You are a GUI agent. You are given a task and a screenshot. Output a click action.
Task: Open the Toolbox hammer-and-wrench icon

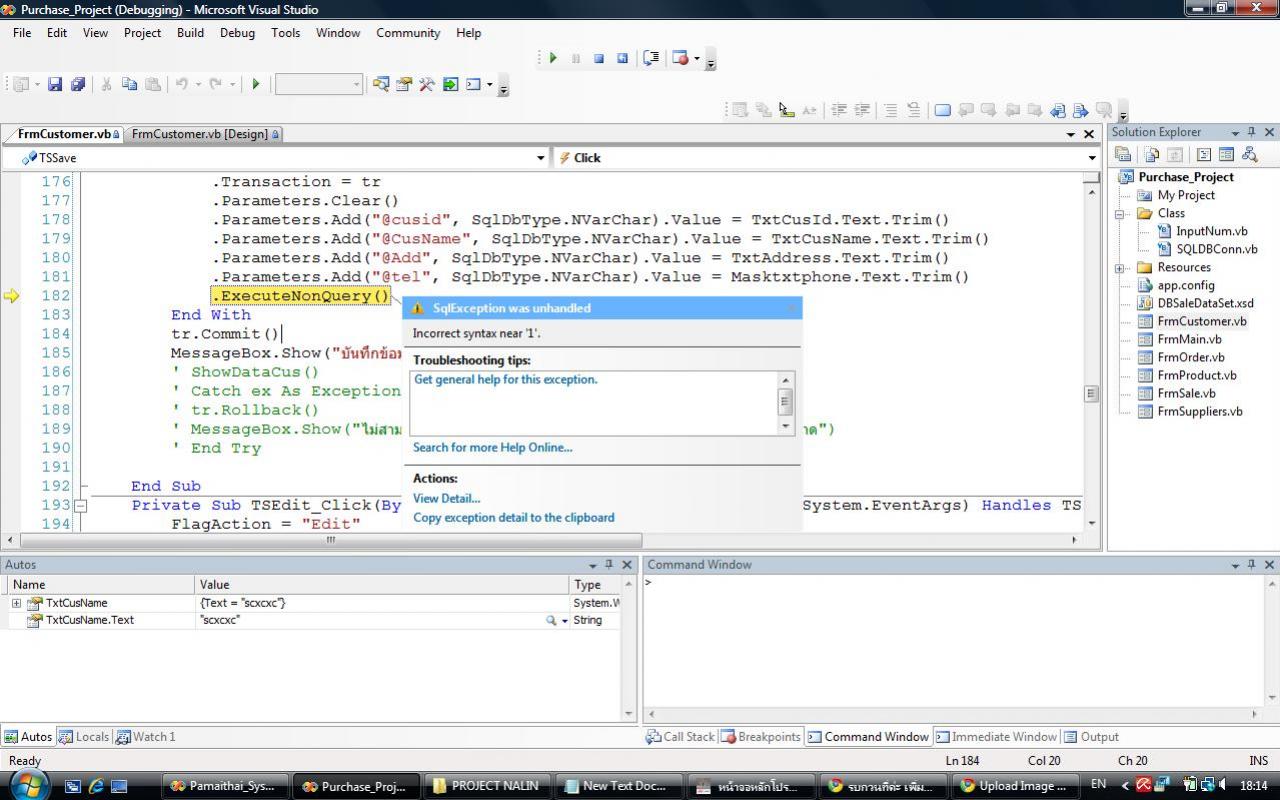point(427,85)
